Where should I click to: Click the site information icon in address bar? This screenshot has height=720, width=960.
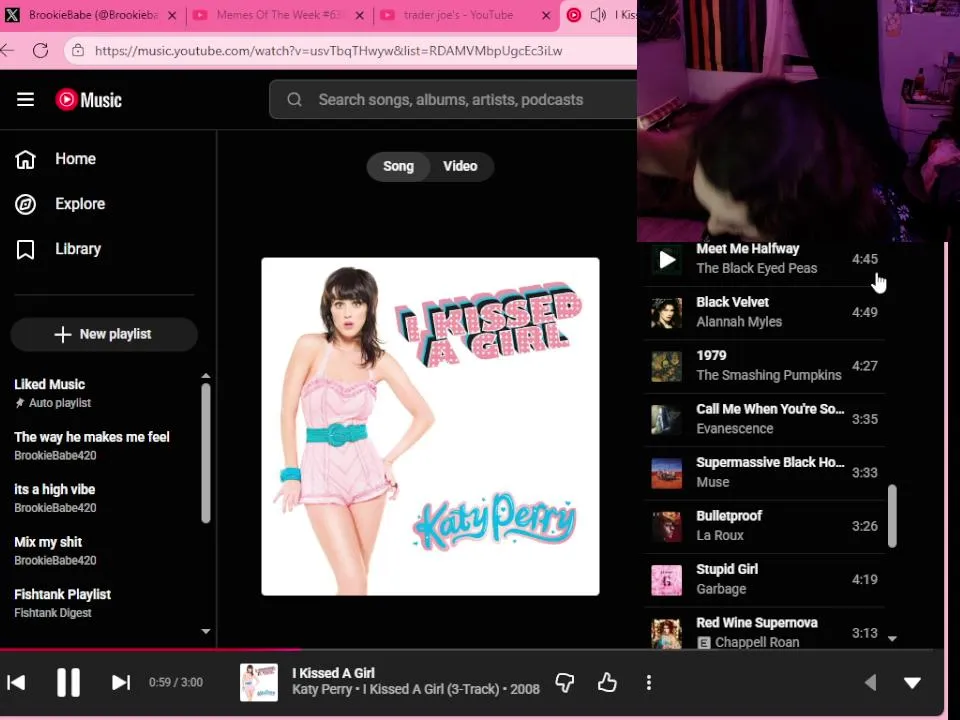pos(78,50)
